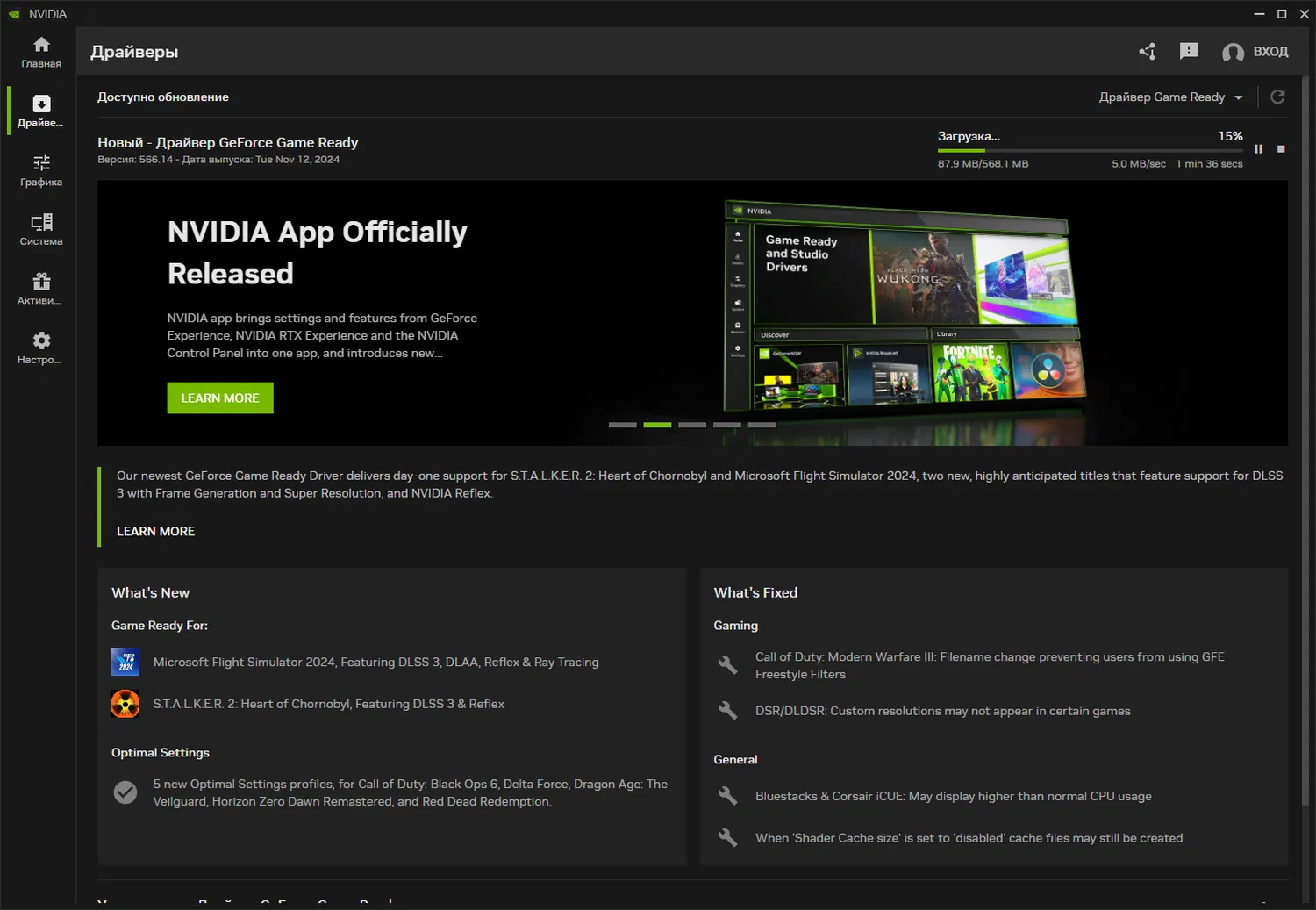
Task: Click the green LEARN MORE banner button
Action: click(220, 398)
